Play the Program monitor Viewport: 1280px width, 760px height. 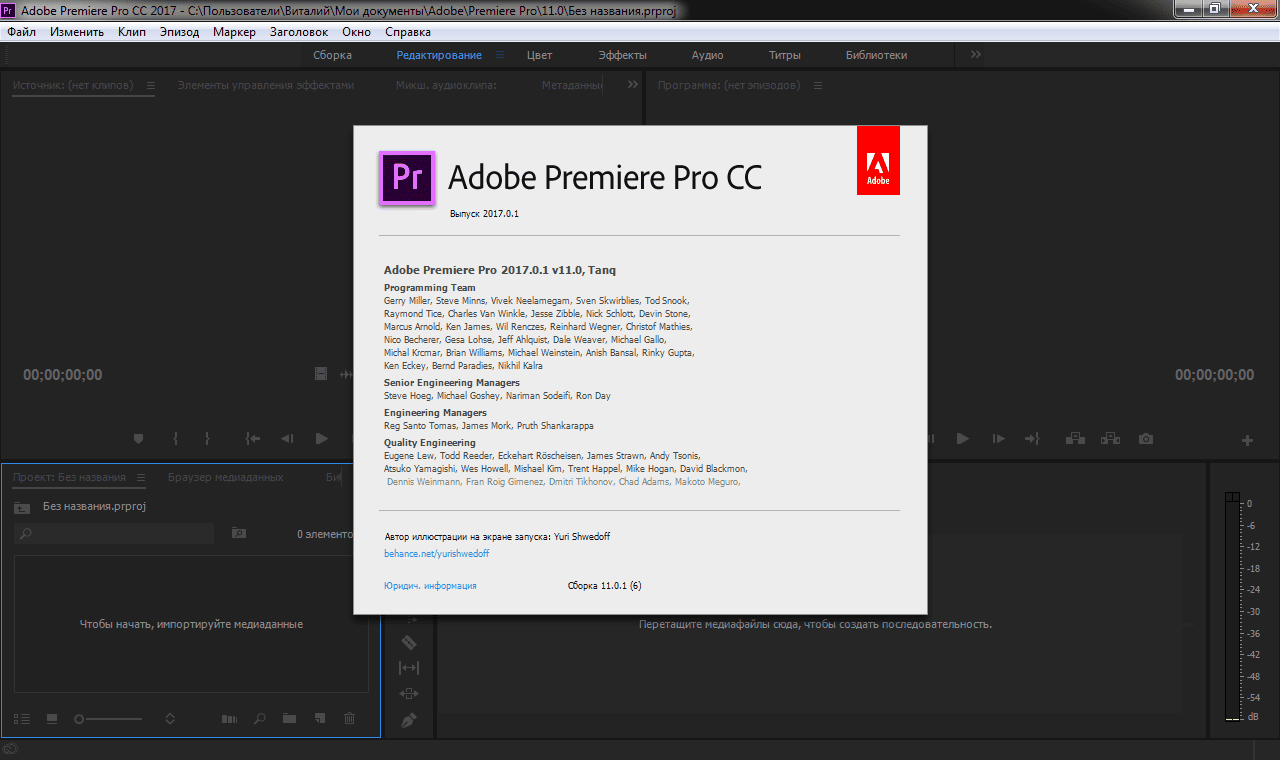963,438
